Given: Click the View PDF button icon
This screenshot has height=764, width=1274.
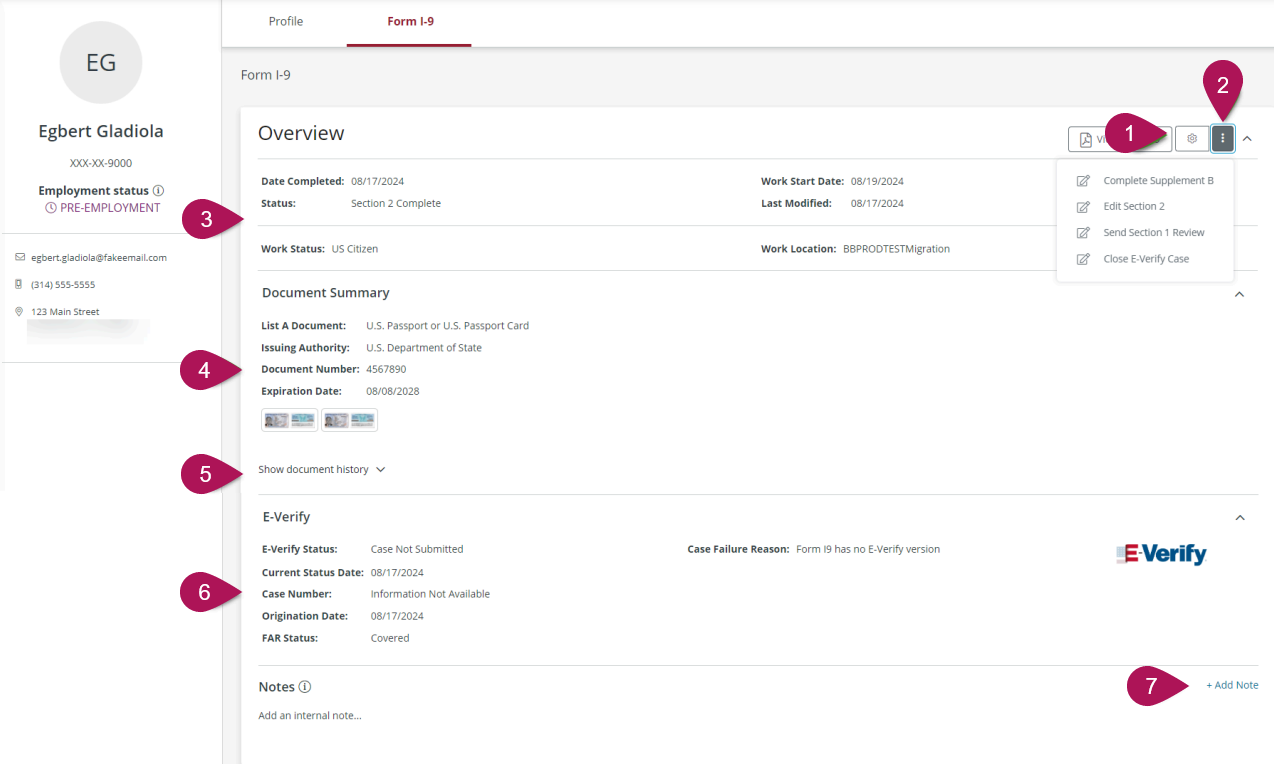Looking at the screenshot, I should click(x=1085, y=139).
